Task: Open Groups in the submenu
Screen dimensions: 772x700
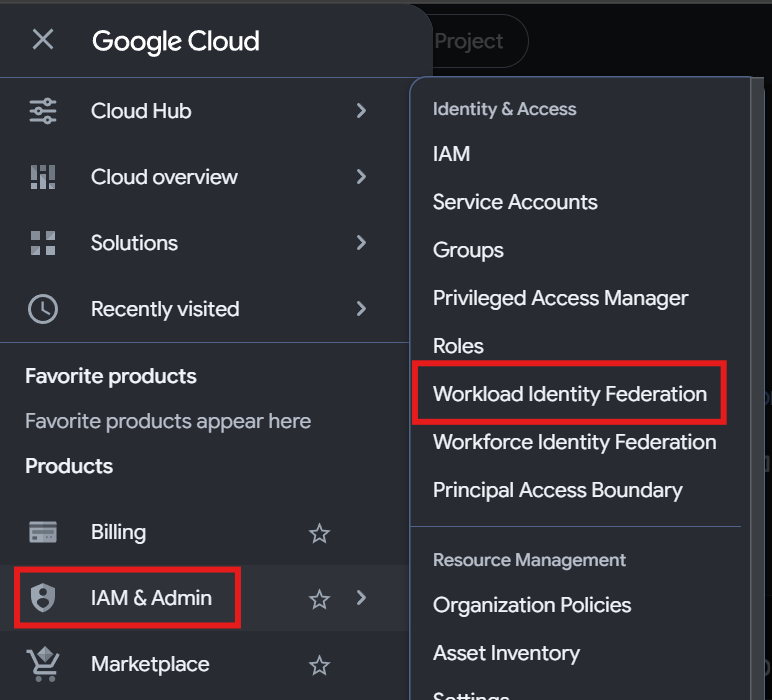Action: pyautogui.click(x=468, y=250)
